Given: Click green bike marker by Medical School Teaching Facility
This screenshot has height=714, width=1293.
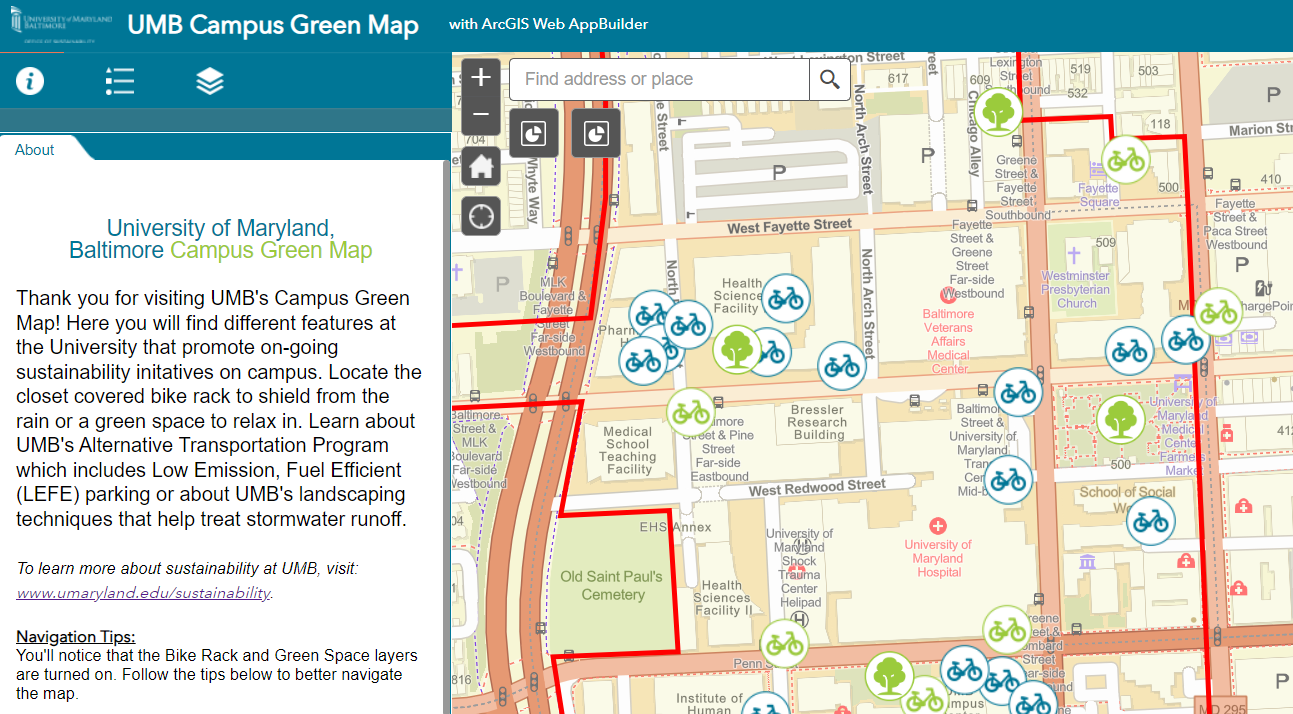Looking at the screenshot, I should point(691,411).
